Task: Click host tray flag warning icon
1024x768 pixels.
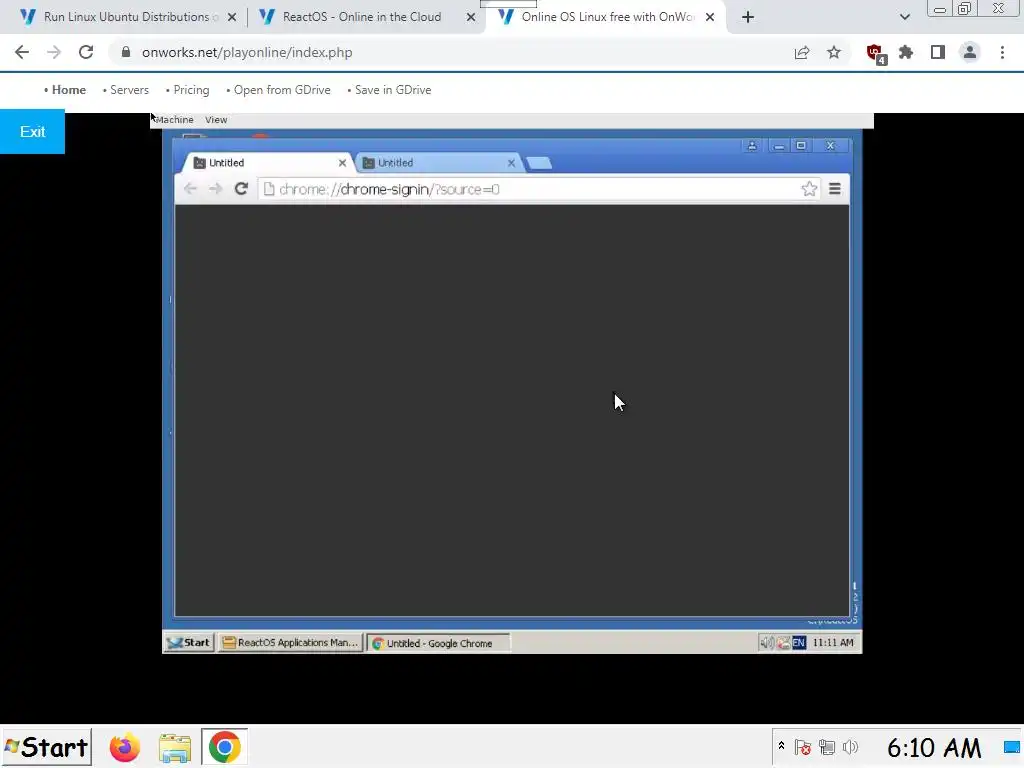Action: [803, 747]
